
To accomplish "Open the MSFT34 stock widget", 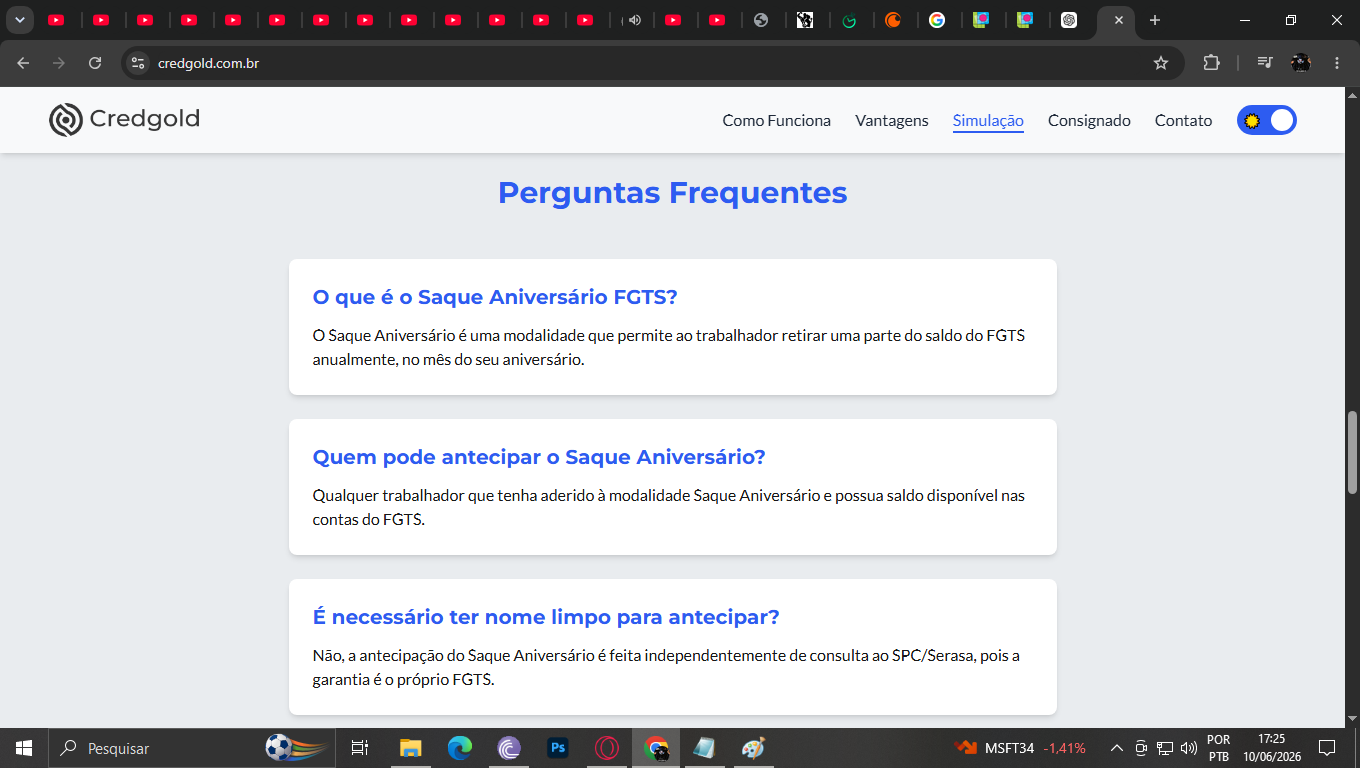I will 1021,748.
